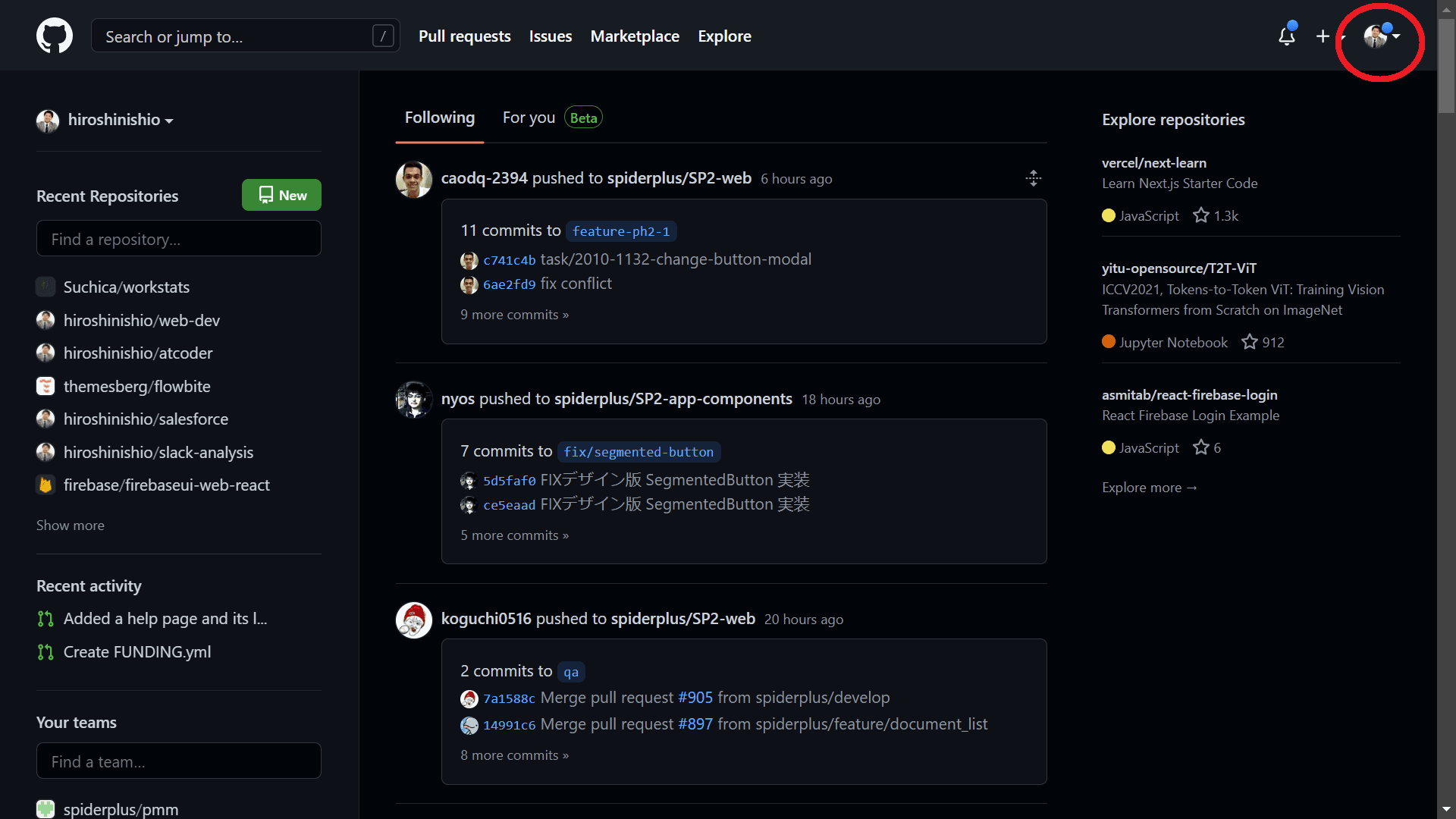Open Suchica/workstats repository
This screenshot has height=819, width=1456.
pos(127,287)
